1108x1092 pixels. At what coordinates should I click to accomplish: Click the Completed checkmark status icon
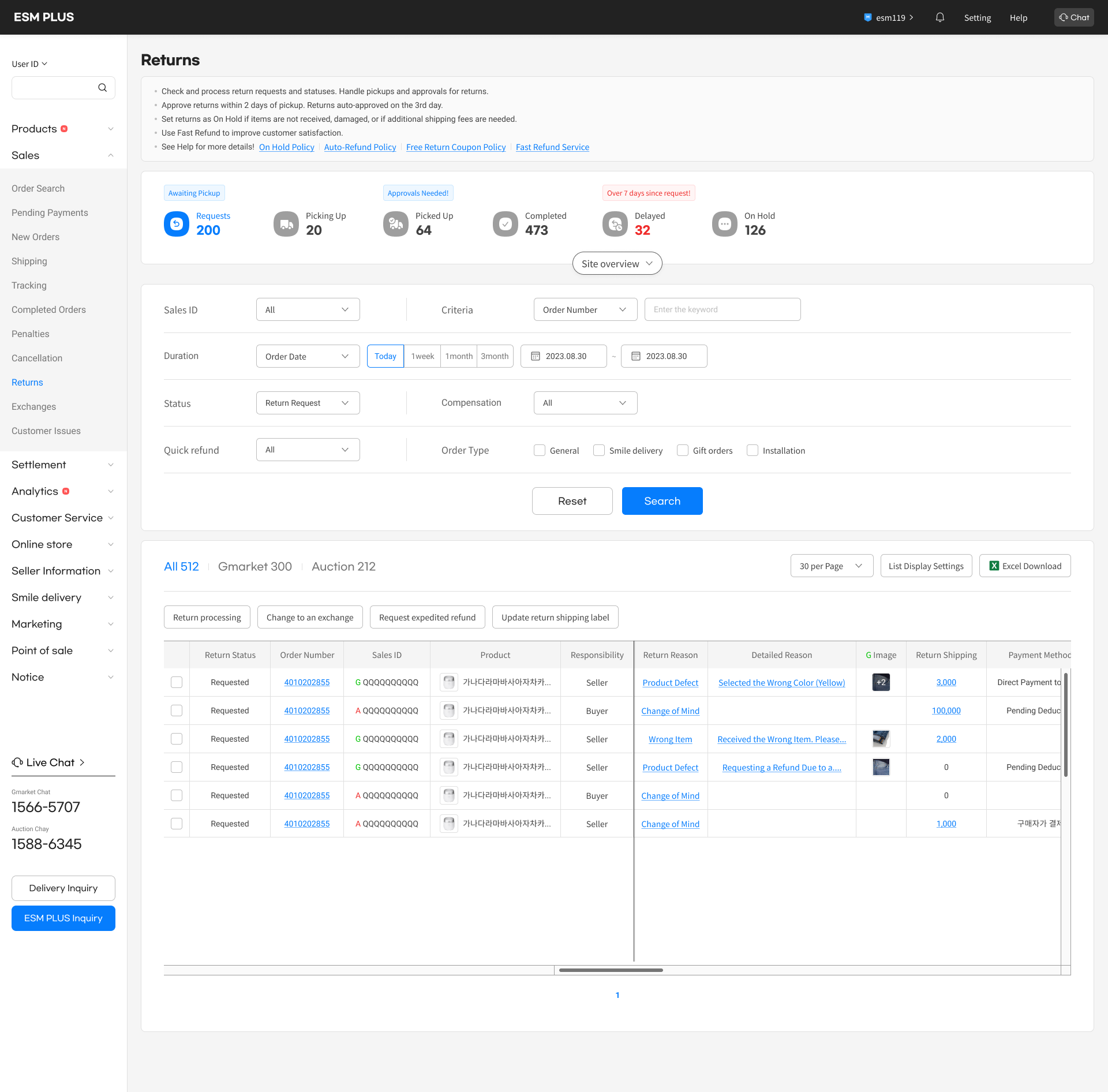[x=506, y=224]
